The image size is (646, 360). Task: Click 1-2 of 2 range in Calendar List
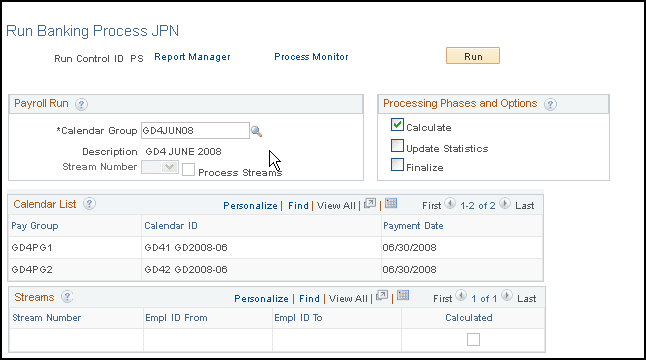pyautogui.click(x=477, y=206)
